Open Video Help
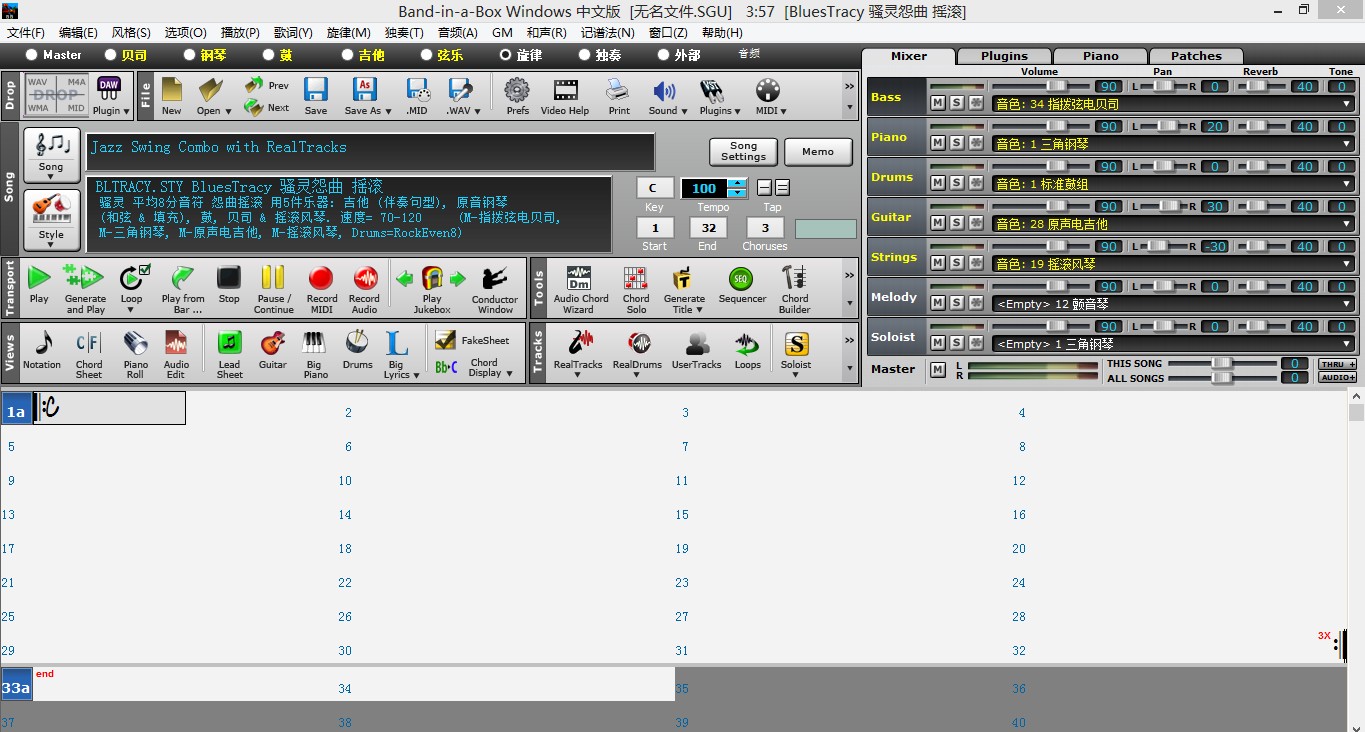The image size is (1365, 732). pos(565,96)
